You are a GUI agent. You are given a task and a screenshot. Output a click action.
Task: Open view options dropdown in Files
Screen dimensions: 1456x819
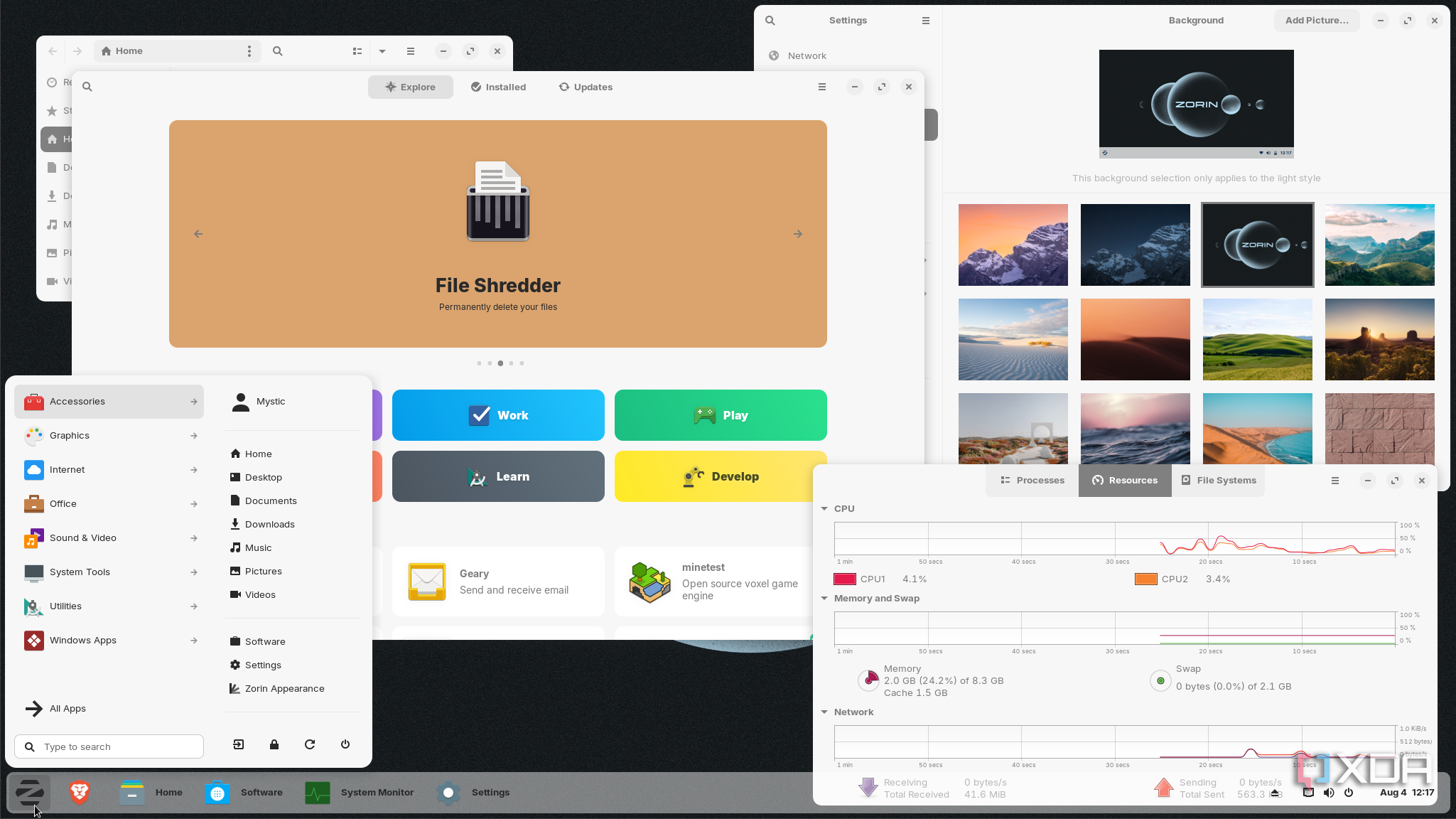pos(382,51)
